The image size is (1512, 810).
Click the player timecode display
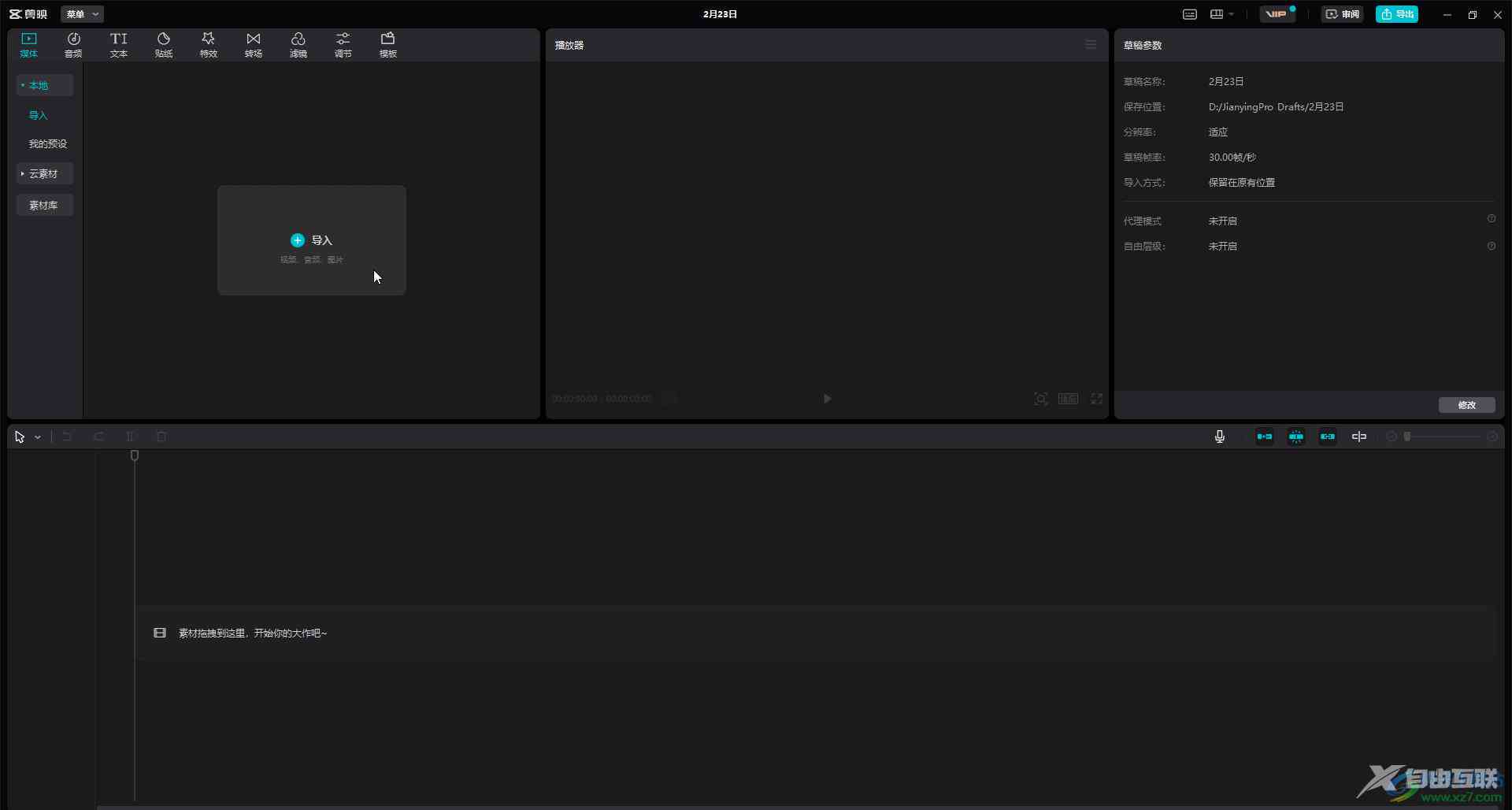[602, 399]
